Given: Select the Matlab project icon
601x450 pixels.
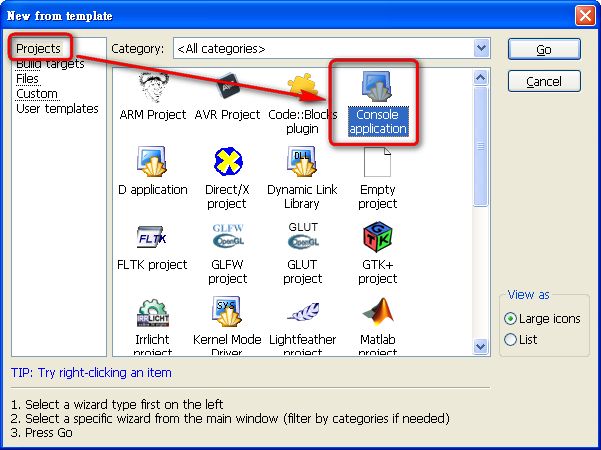Looking at the screenshot, I should click(x=378, y=310).
